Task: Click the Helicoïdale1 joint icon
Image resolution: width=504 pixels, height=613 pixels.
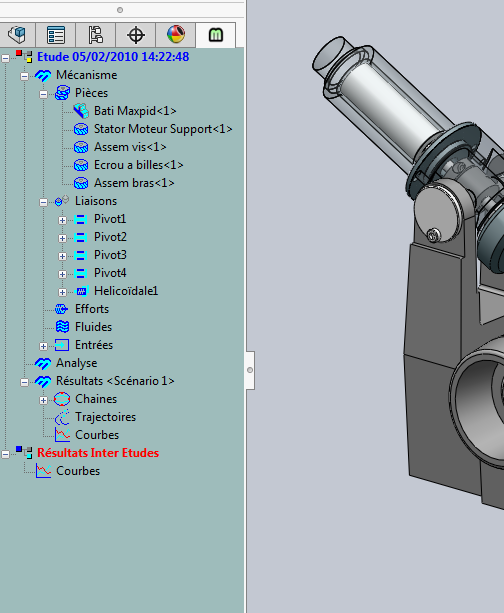Action: click(x=81, y=291)
